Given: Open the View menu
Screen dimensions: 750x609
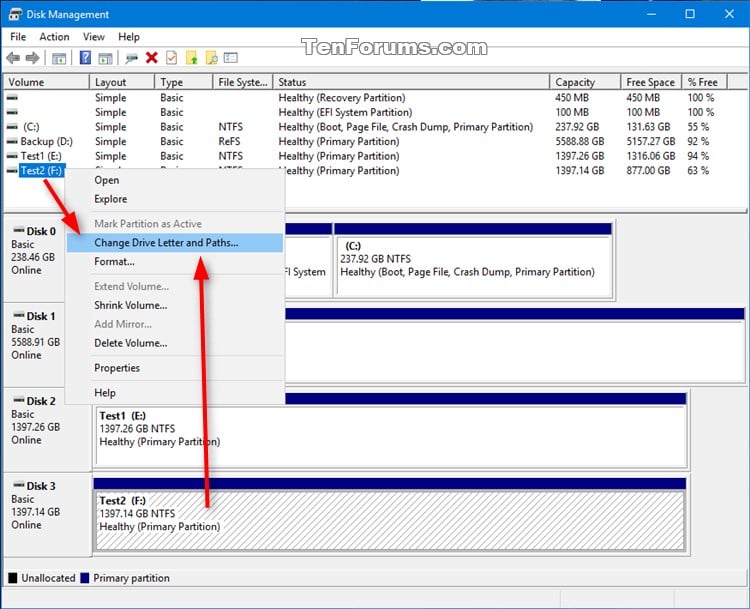Looking at the screenshot, I should tap(93, 37).
